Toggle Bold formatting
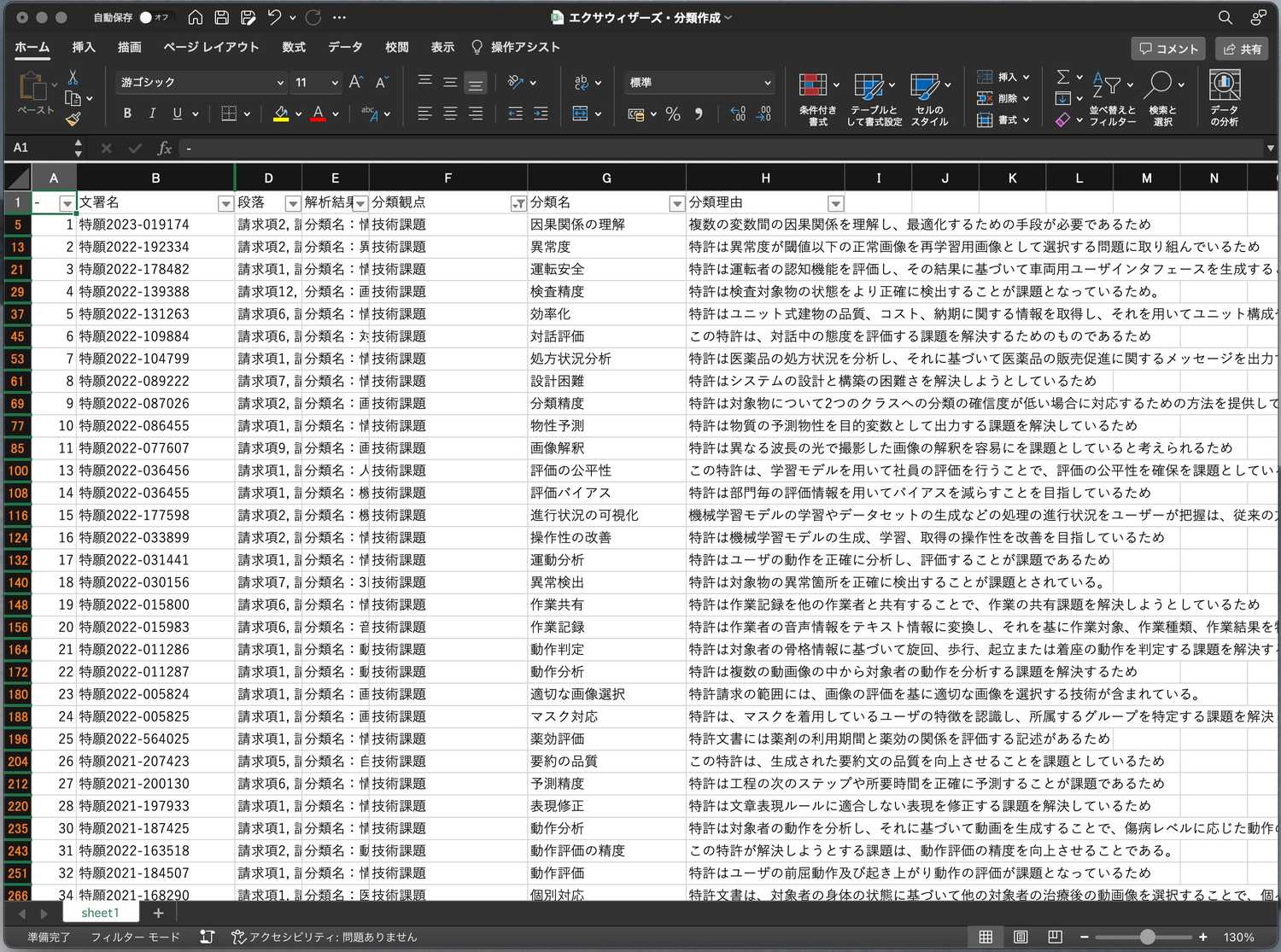This screenshot has height=952, width=1281. (x=127, y=114)
